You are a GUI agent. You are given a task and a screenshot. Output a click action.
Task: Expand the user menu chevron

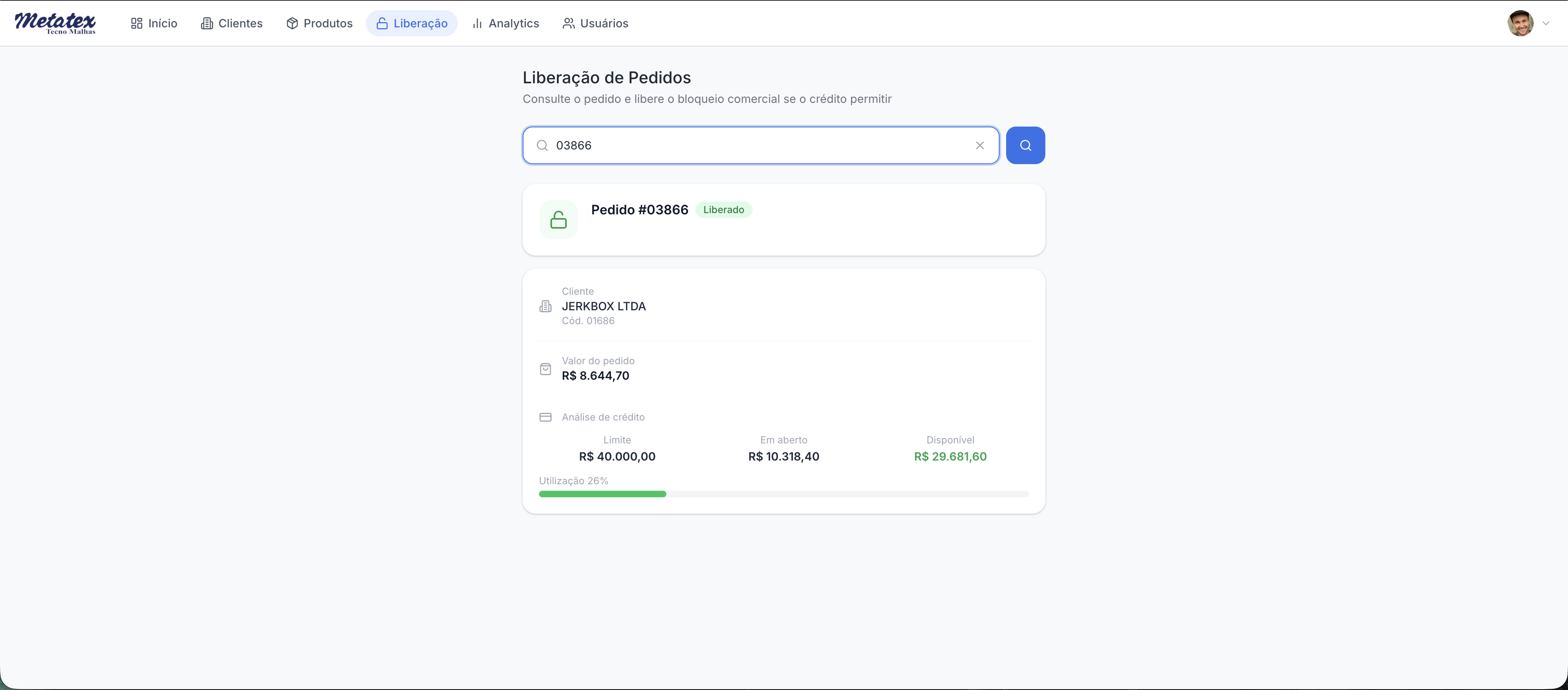pyautogui.click(x=1546, y=23)
